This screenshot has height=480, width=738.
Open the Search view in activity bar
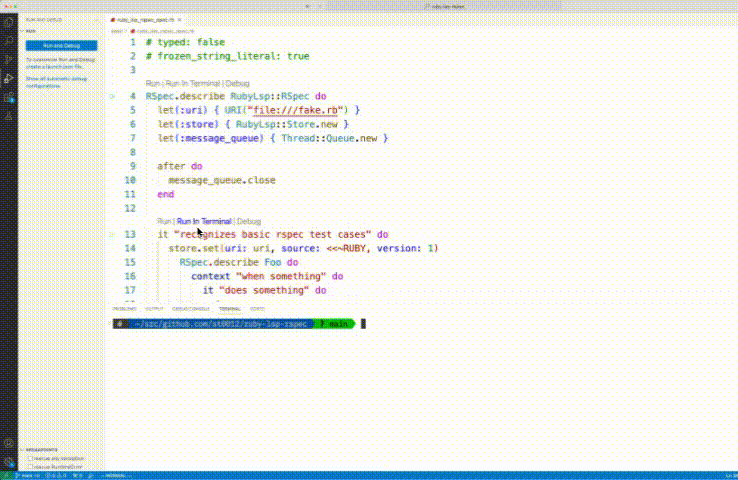tap(10, 41)
